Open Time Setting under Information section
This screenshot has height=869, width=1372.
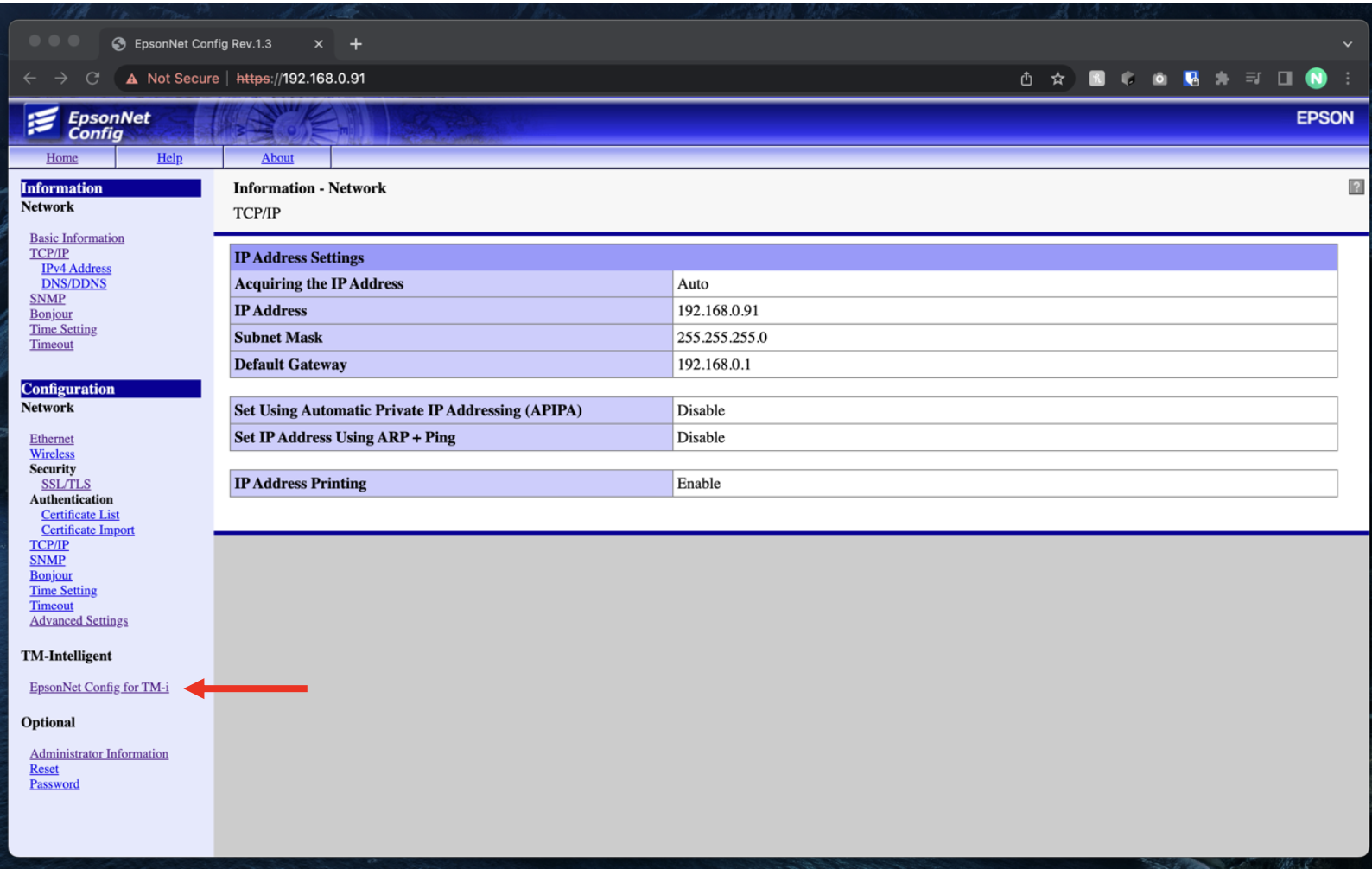(63, 329)
